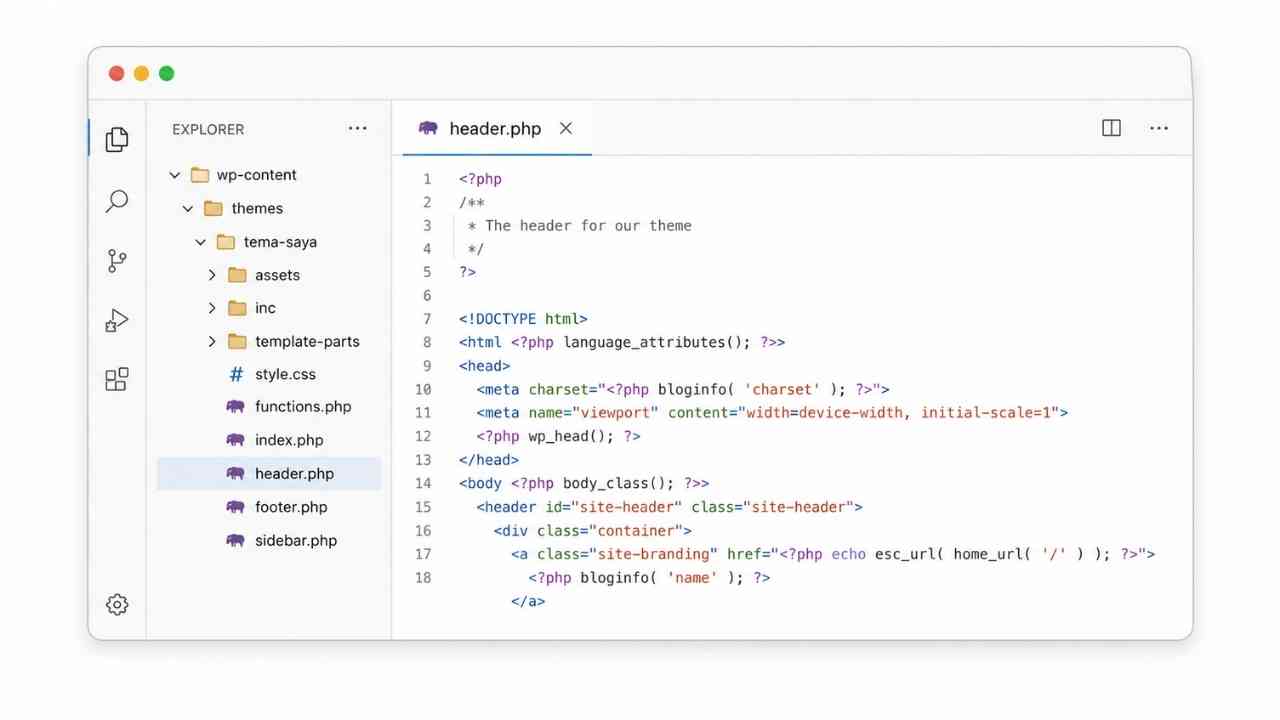This screenshot has height=720, width=1280.
Task: Open the Extensions blocks icon
Action: pyautogui.click(x=117, y=379)
